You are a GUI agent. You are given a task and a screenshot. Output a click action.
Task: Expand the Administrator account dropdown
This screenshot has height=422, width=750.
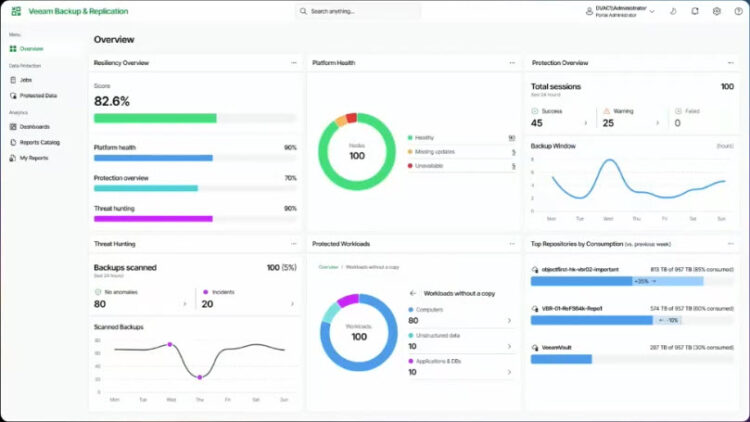tap(652, 11)
